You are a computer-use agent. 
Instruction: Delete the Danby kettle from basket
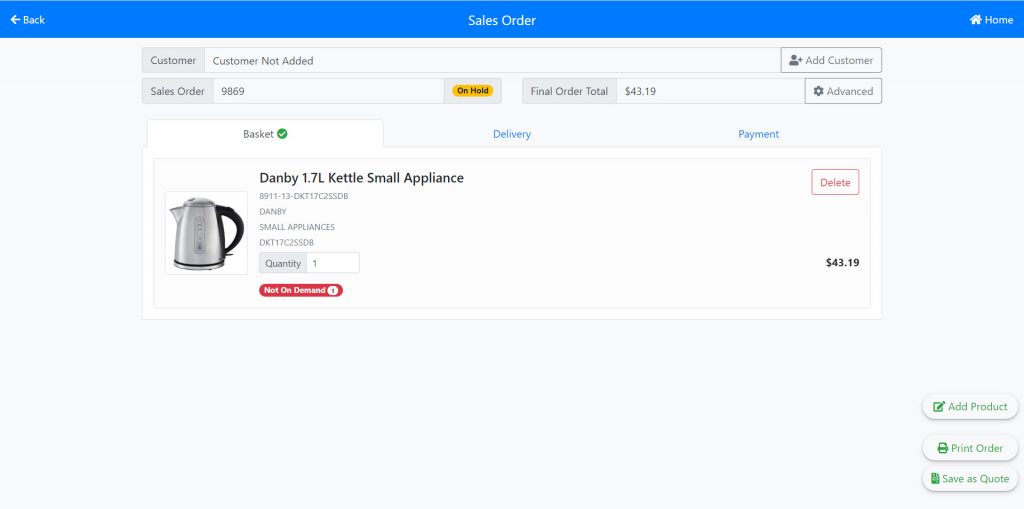pos(835,182)
